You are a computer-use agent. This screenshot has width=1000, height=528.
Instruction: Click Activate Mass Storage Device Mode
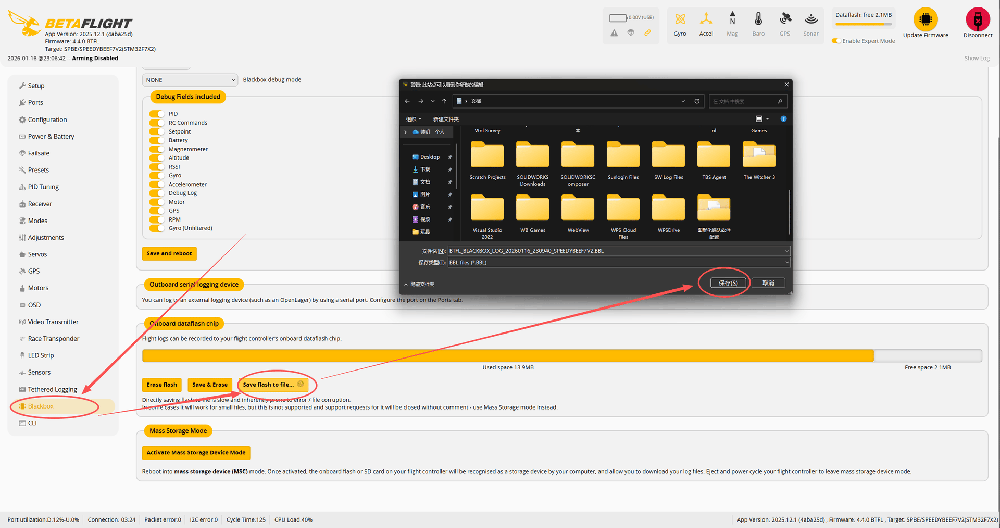196,453
